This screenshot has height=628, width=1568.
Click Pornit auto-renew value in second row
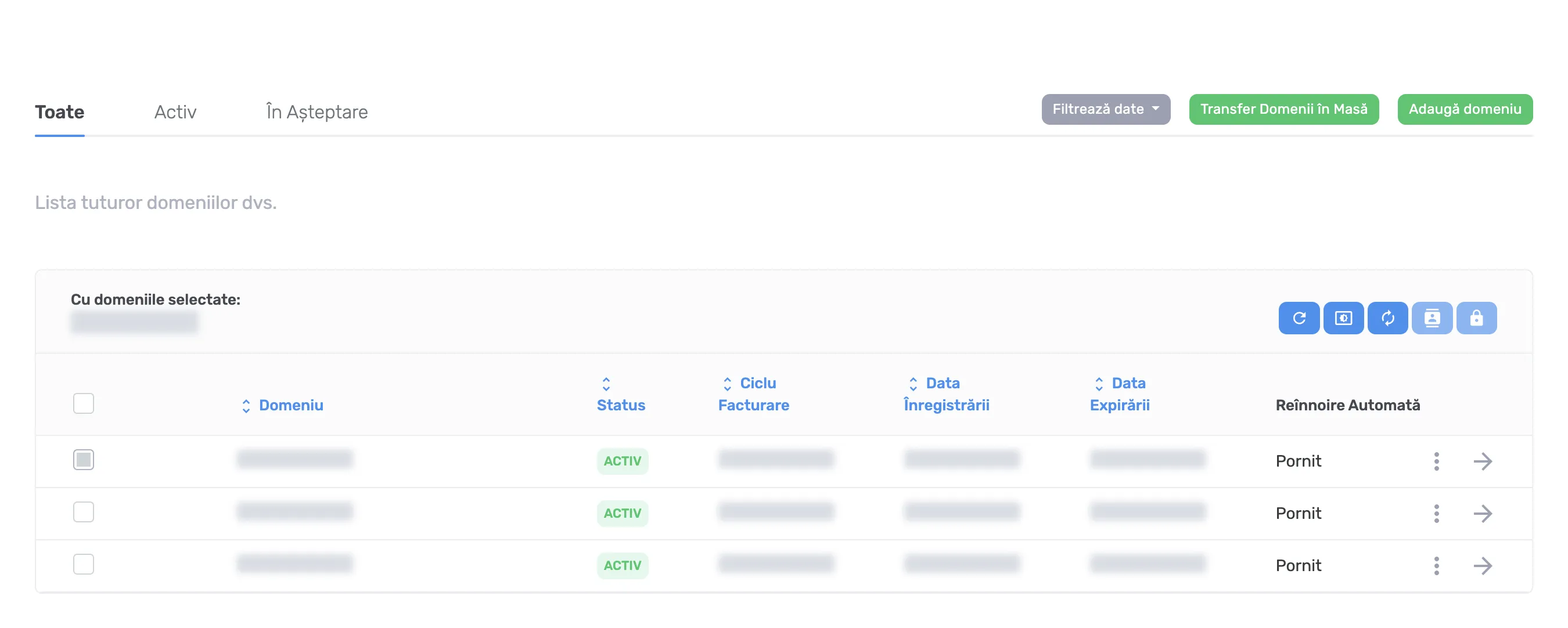[x=1298, y=514]
